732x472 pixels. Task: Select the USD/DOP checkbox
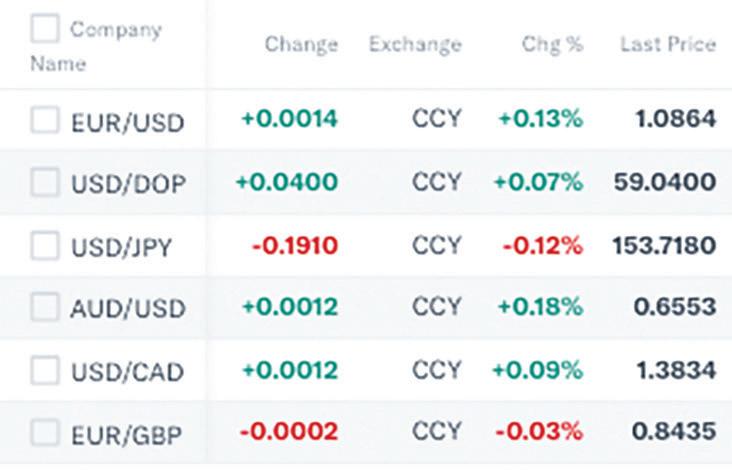(45, 183)
